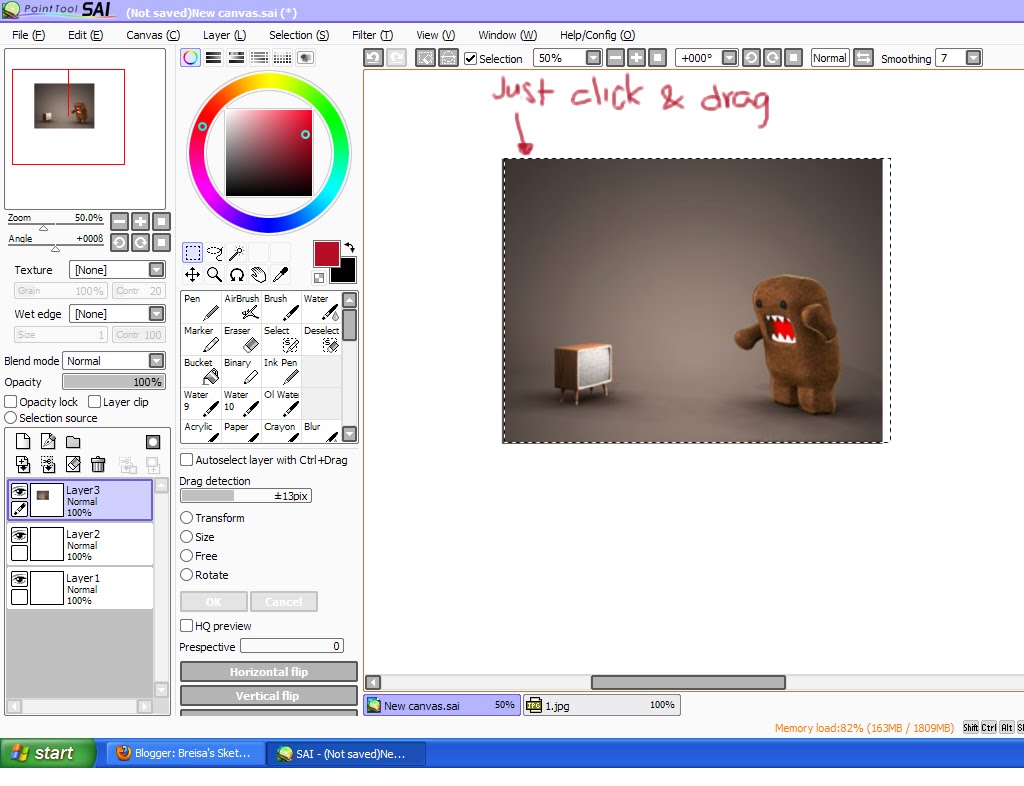This screenshot has width=1024, height=786.
Task: Open the Blogger taskbar button
Action: 185,753
